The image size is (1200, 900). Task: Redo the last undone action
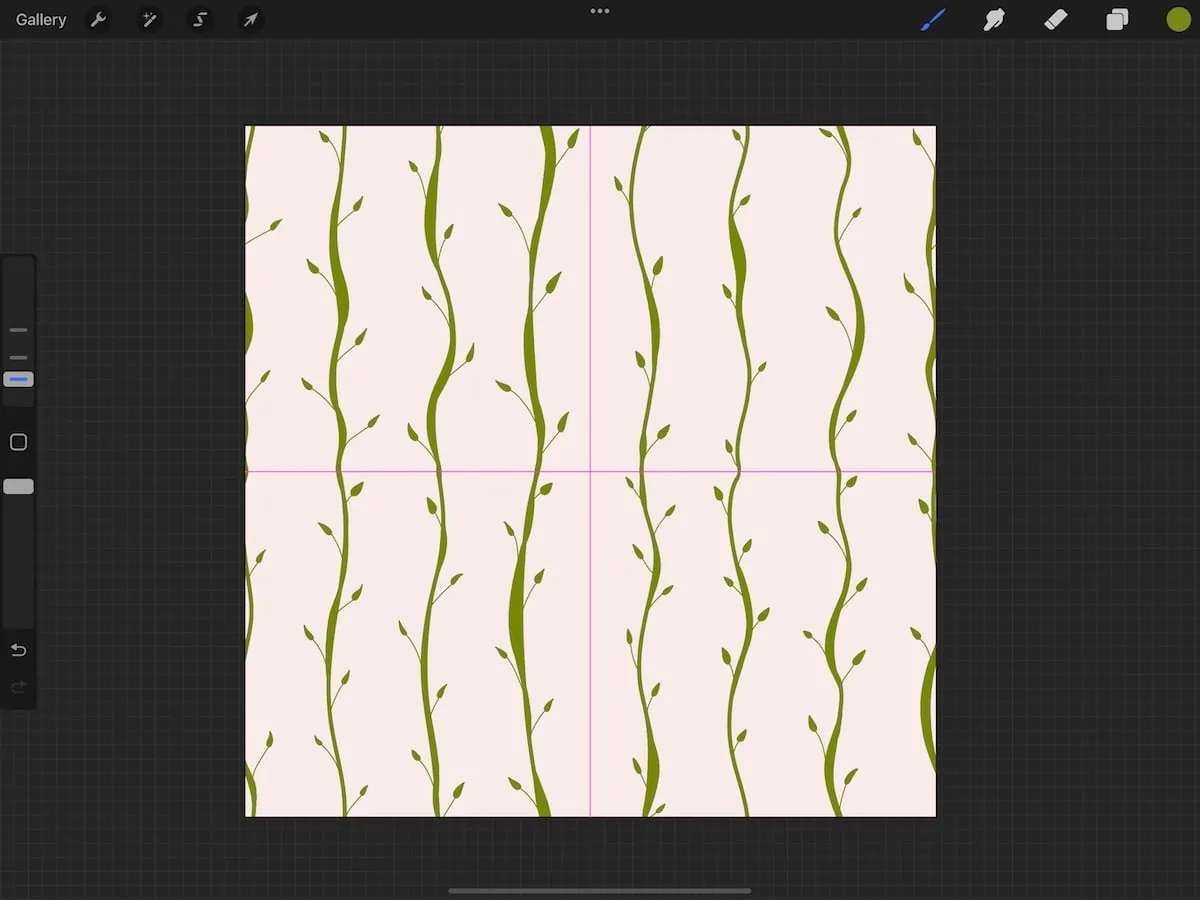click(18, 687)
